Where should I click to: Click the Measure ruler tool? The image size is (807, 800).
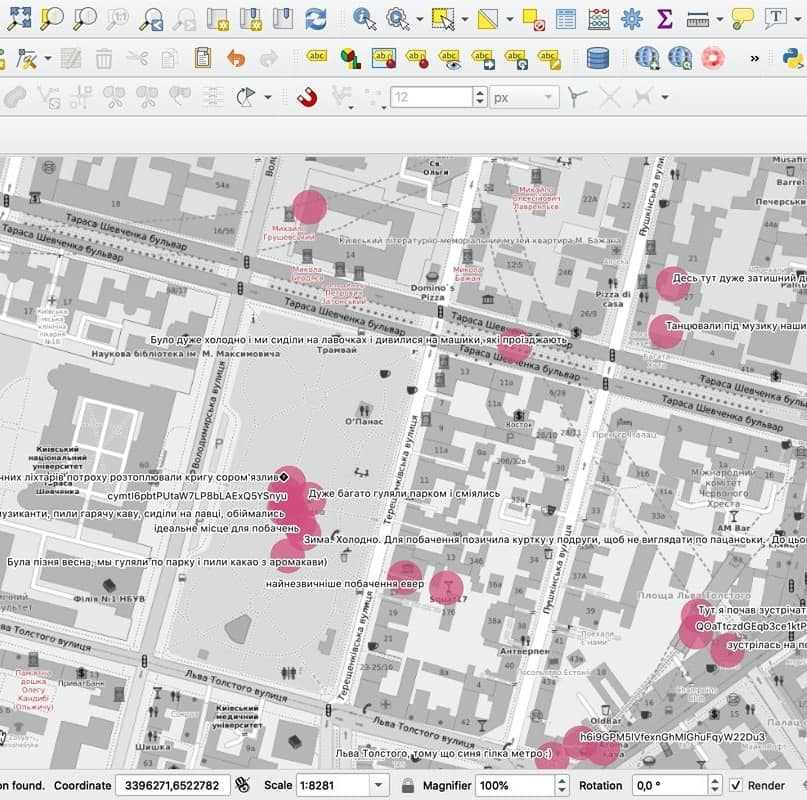697,18
